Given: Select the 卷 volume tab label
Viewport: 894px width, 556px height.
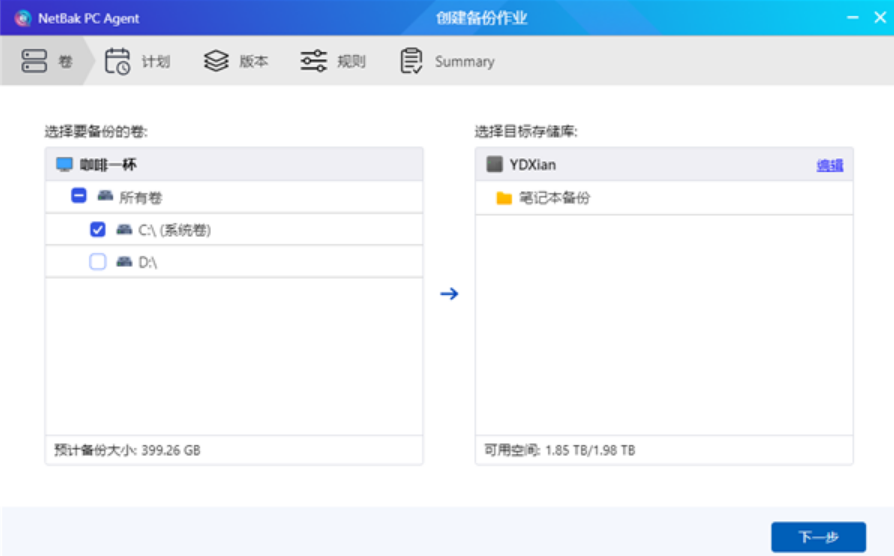Looking at the screenshot, I should click(66, 62).
